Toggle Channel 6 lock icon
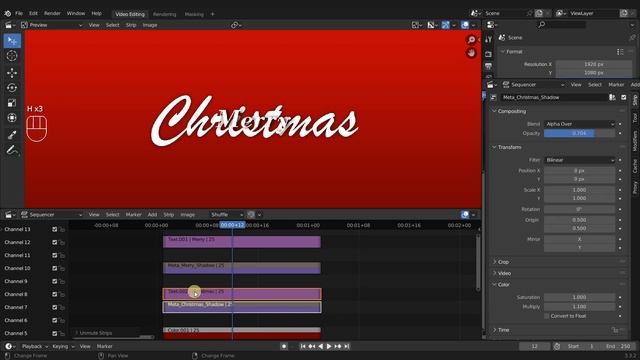Screen dimensions: 640x360 [62, 320]
